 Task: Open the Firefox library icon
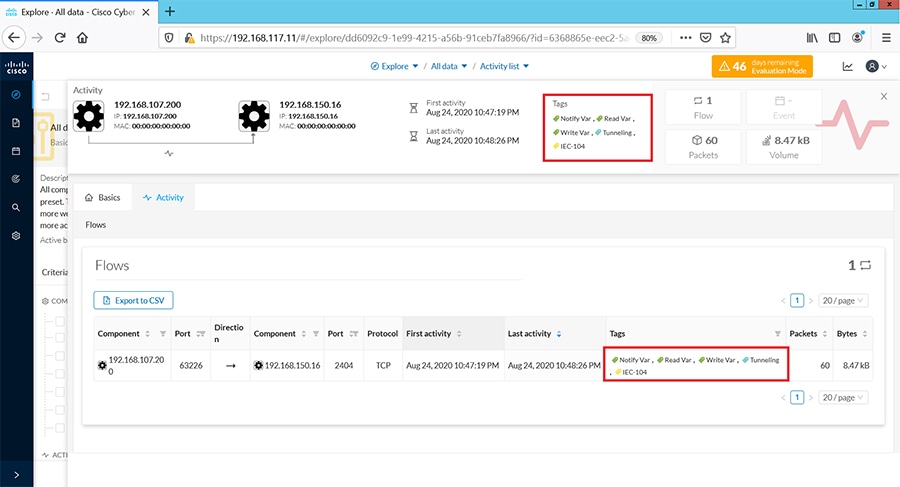(812, 38)
